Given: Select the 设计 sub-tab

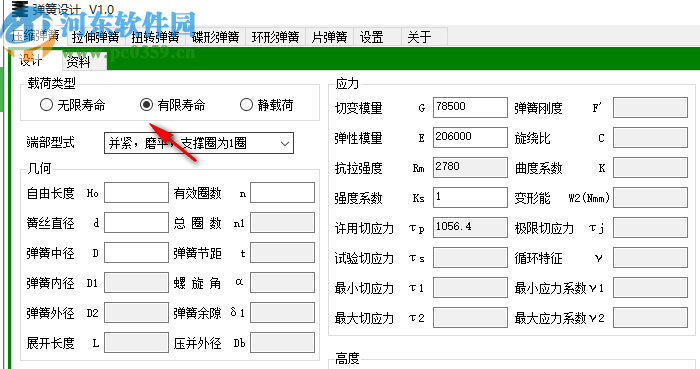Looking at the screenshot, I should click(x=30, y=60).
